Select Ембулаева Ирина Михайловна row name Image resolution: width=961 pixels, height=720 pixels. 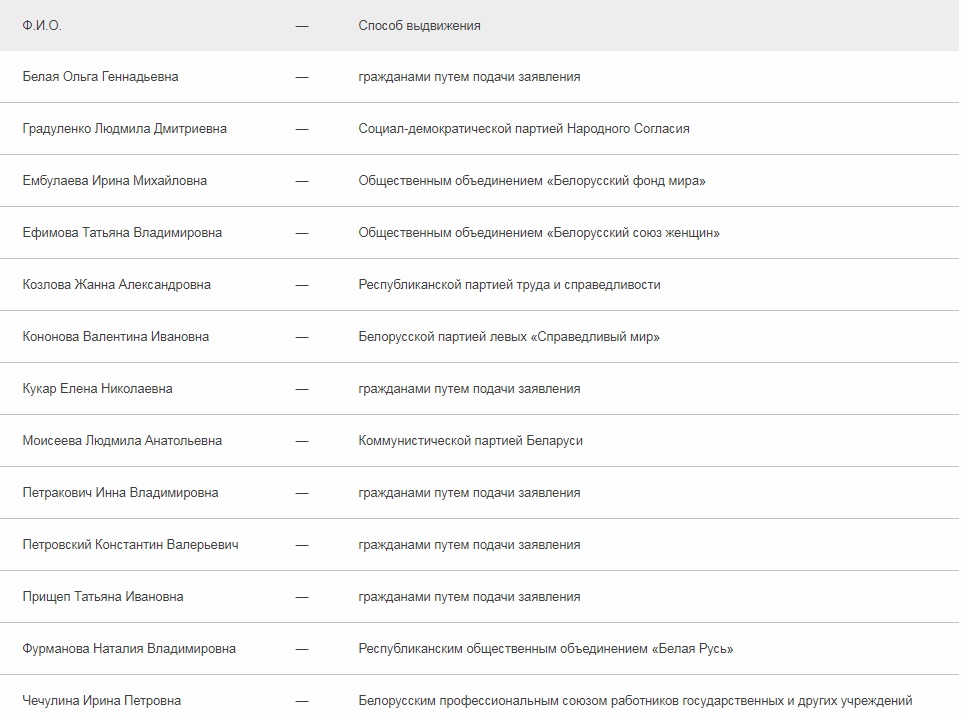[x=114, y=181]
